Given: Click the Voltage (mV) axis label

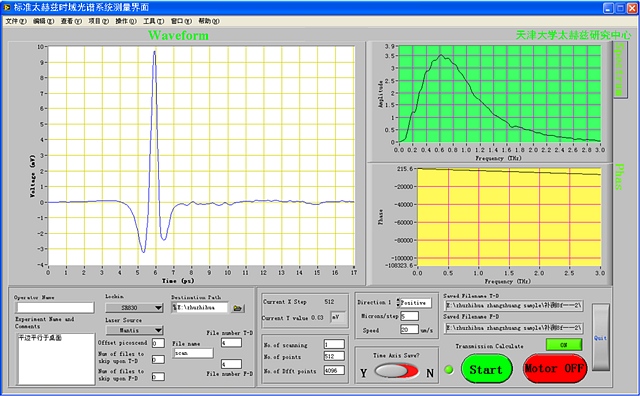Looking at the screenshot, I should tap(32, 176).
